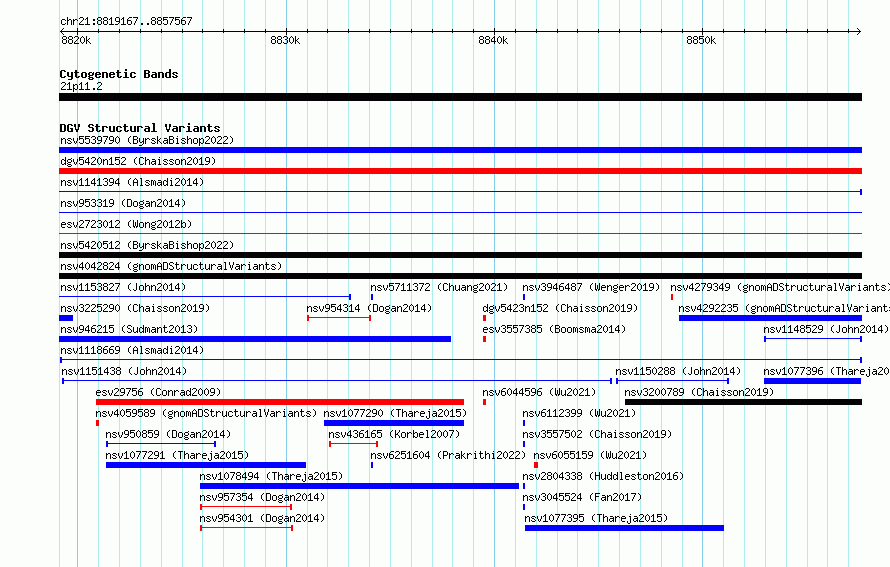This screenshot has height=567, width=890.
Task: Select the black nsv3200789 variant bar
Action: 744,402
